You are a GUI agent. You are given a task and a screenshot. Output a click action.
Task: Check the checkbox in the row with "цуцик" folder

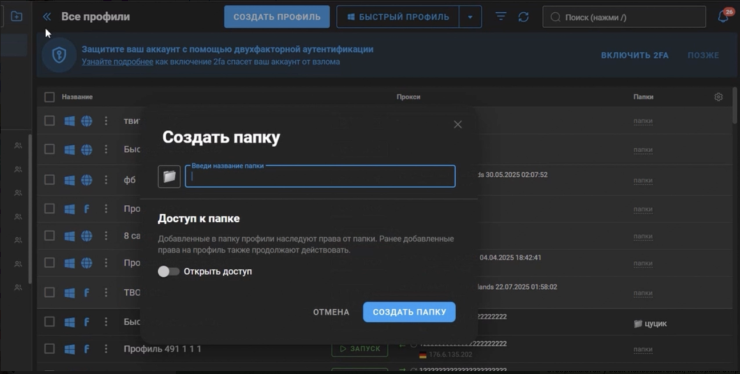pyautogui.click(x=49, y=322)
